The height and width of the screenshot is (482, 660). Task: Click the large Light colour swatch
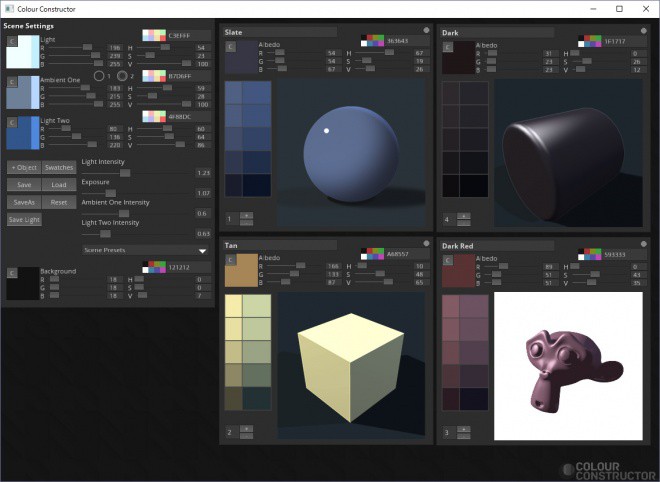click(x=23, y=52)
